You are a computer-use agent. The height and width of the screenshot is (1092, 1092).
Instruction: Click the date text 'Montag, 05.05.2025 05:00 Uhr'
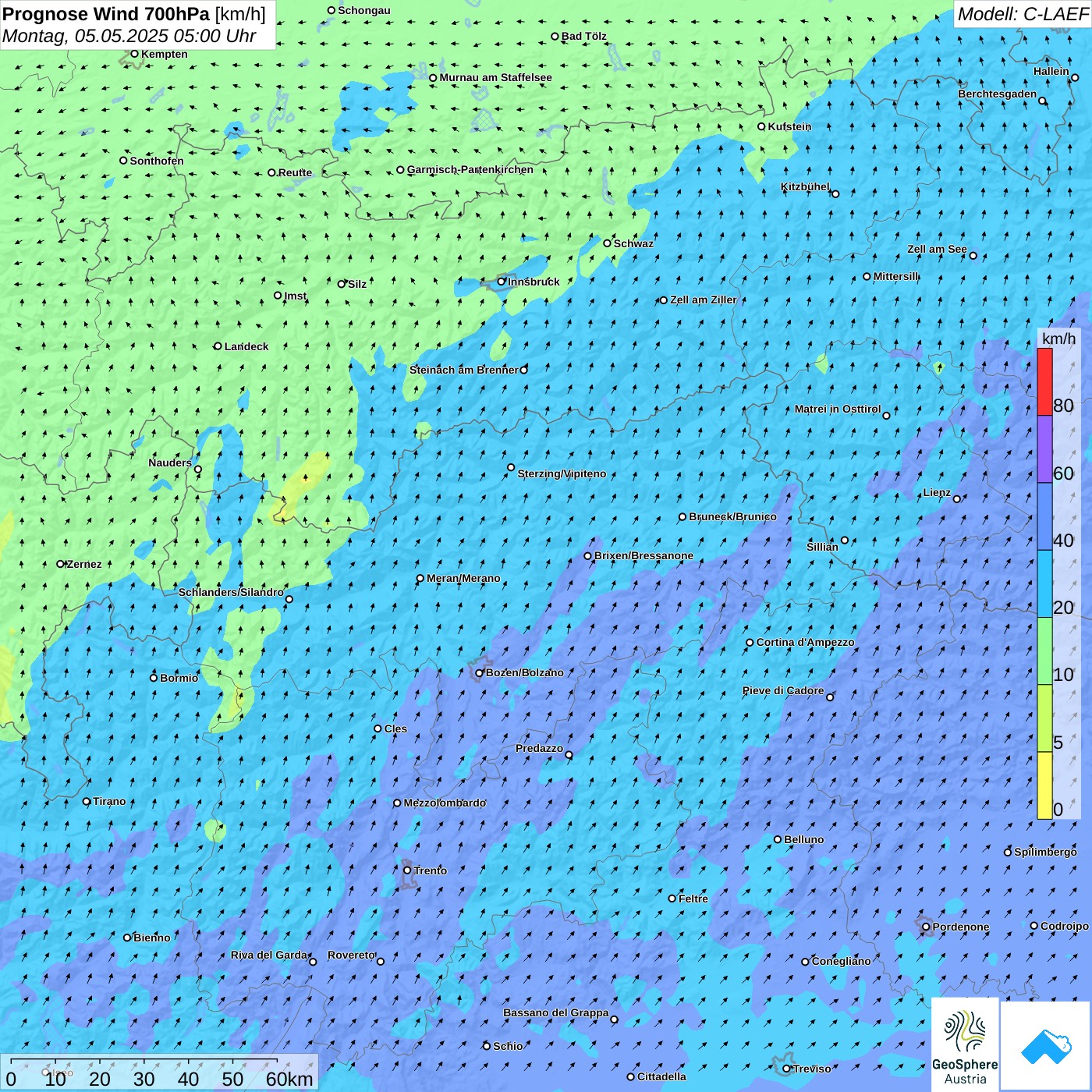[129, 36]
